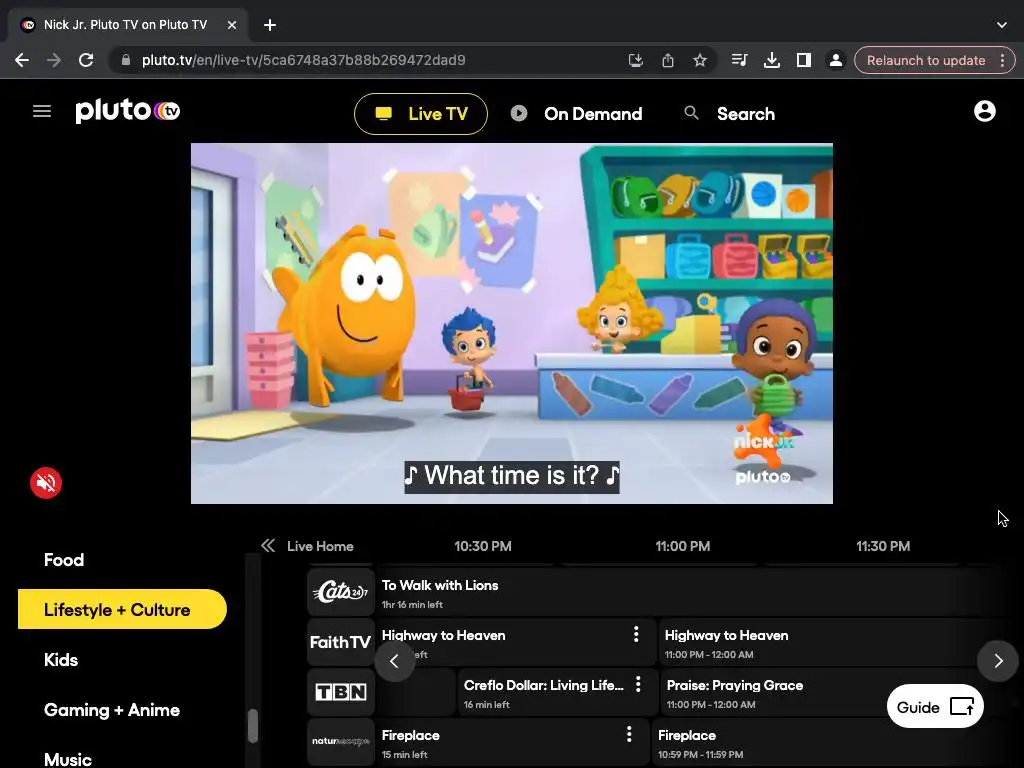
Task: Click the Pluto TV logo
Action: click(127, 111)
